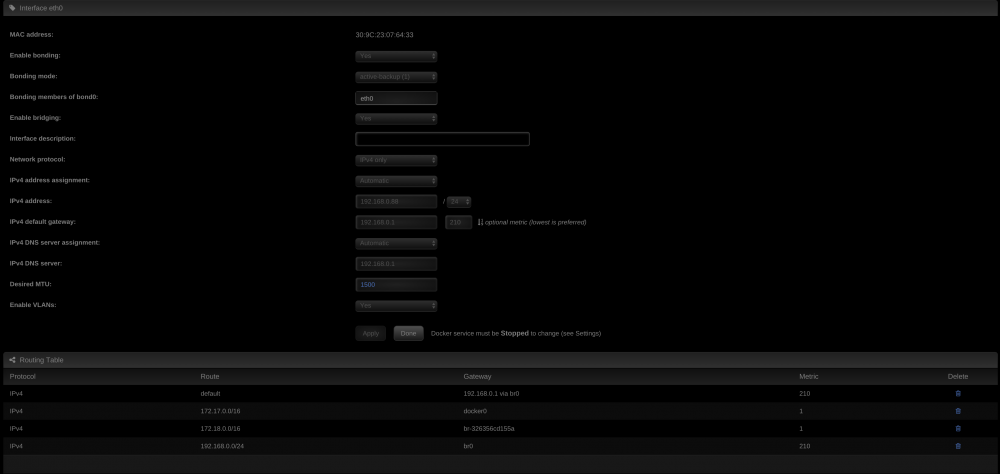Open the IPv4 address assignment dropdown
This screenshot has width=1000, height=474.
(x=396, y=181)
